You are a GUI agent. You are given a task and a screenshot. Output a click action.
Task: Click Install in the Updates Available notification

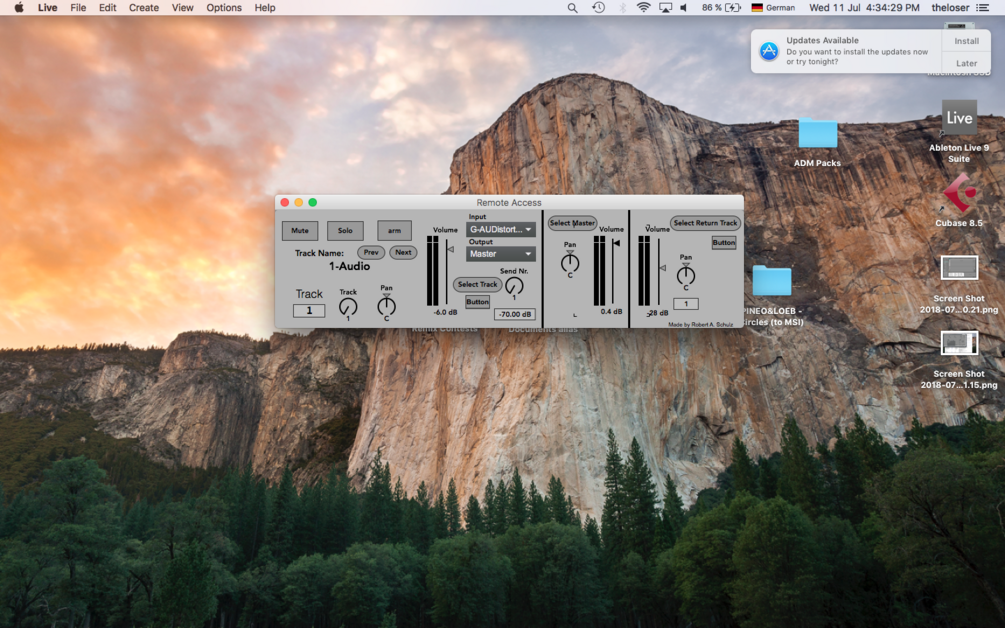967,41
